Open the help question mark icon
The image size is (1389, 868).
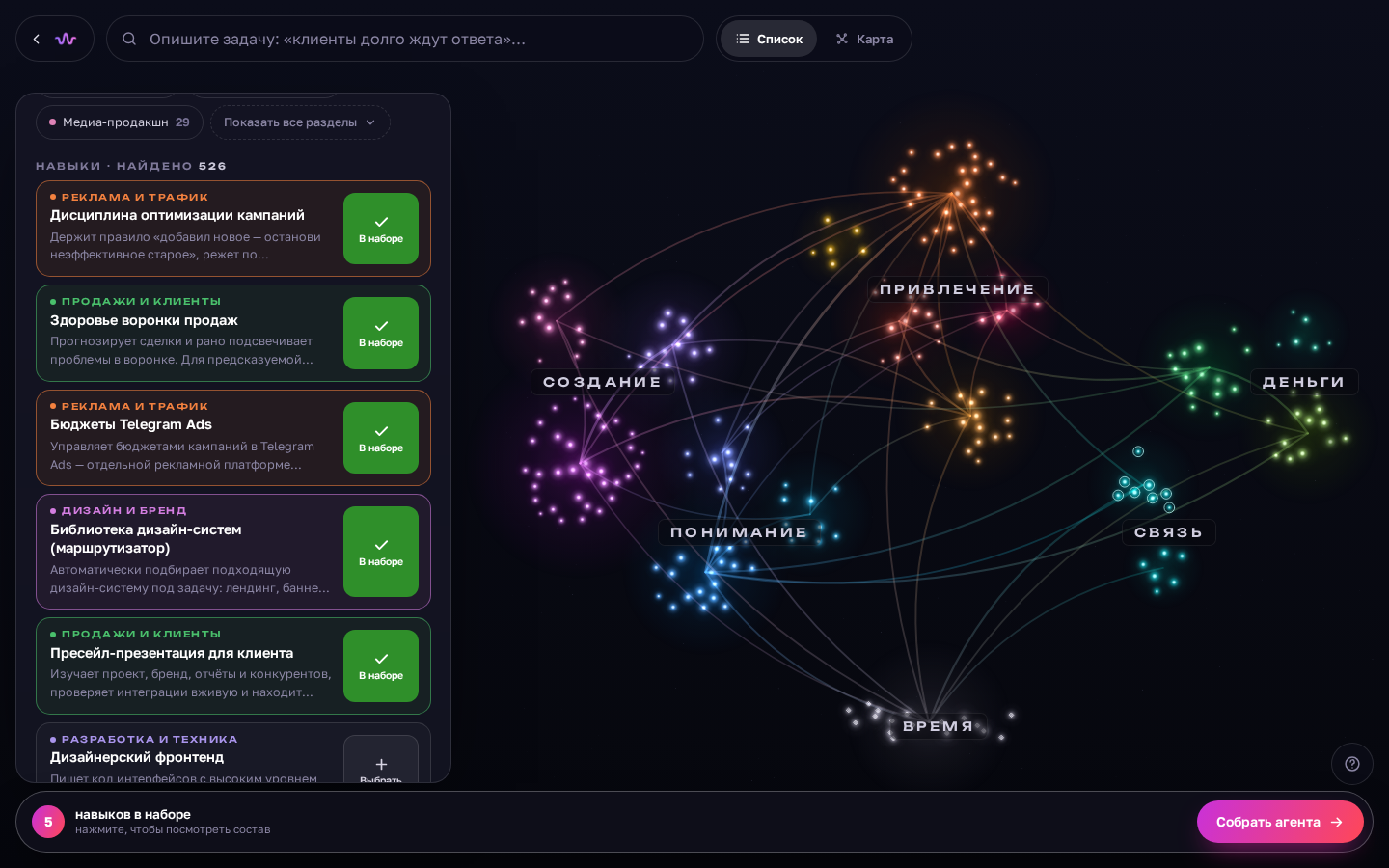click(x=1352, y=764)
